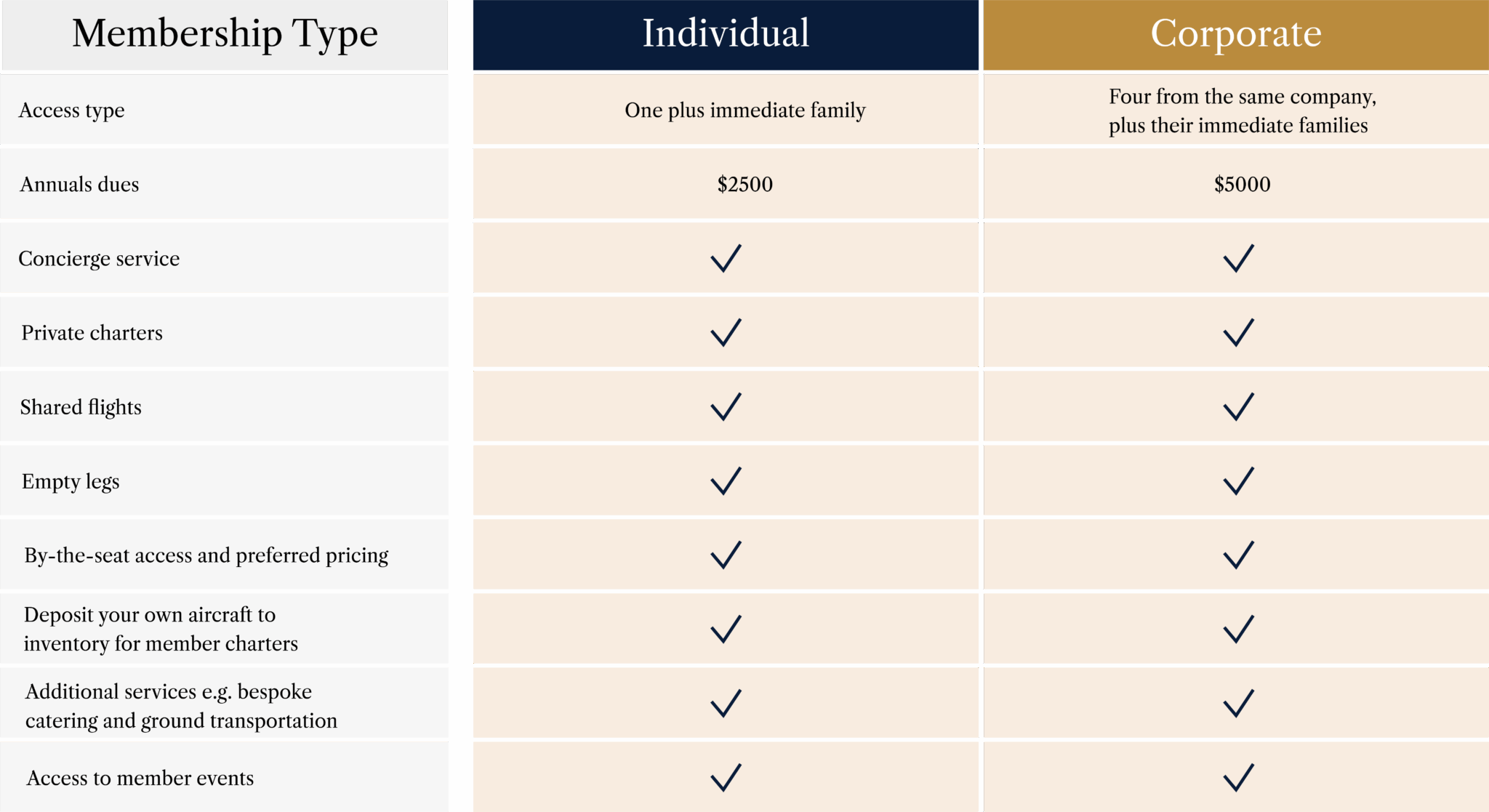Click Corporate checkmark for By-the-seat access

[x=1238, y=555]
